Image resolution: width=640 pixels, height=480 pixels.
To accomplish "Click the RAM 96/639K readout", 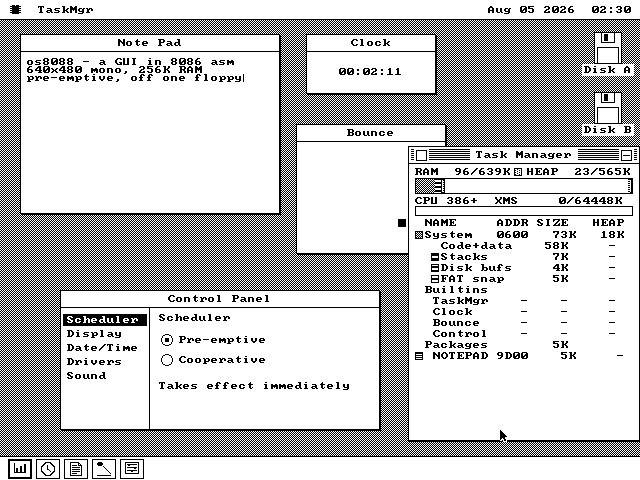I will pos(462,172).
